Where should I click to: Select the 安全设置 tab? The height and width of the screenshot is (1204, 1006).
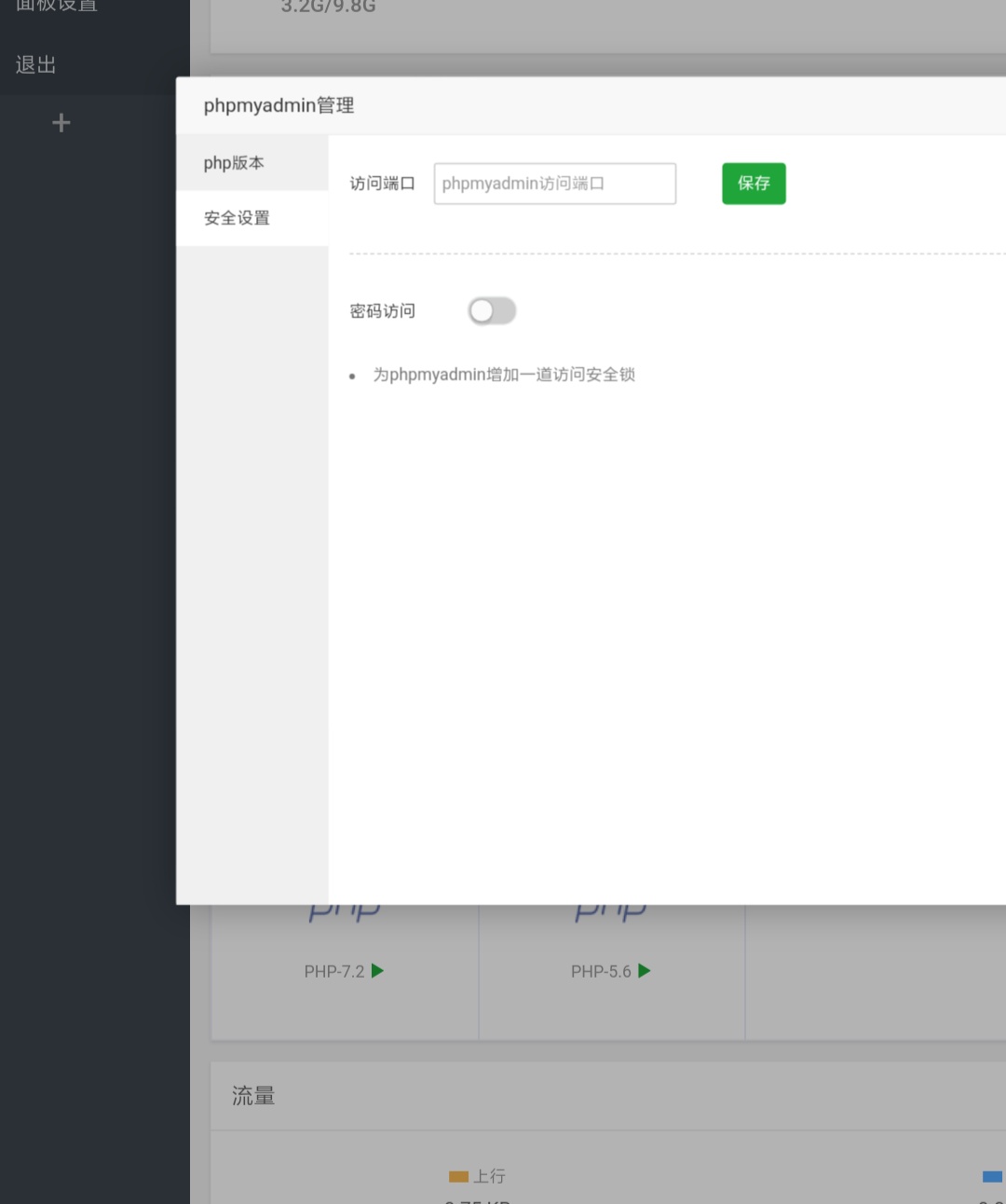point(251,218)
